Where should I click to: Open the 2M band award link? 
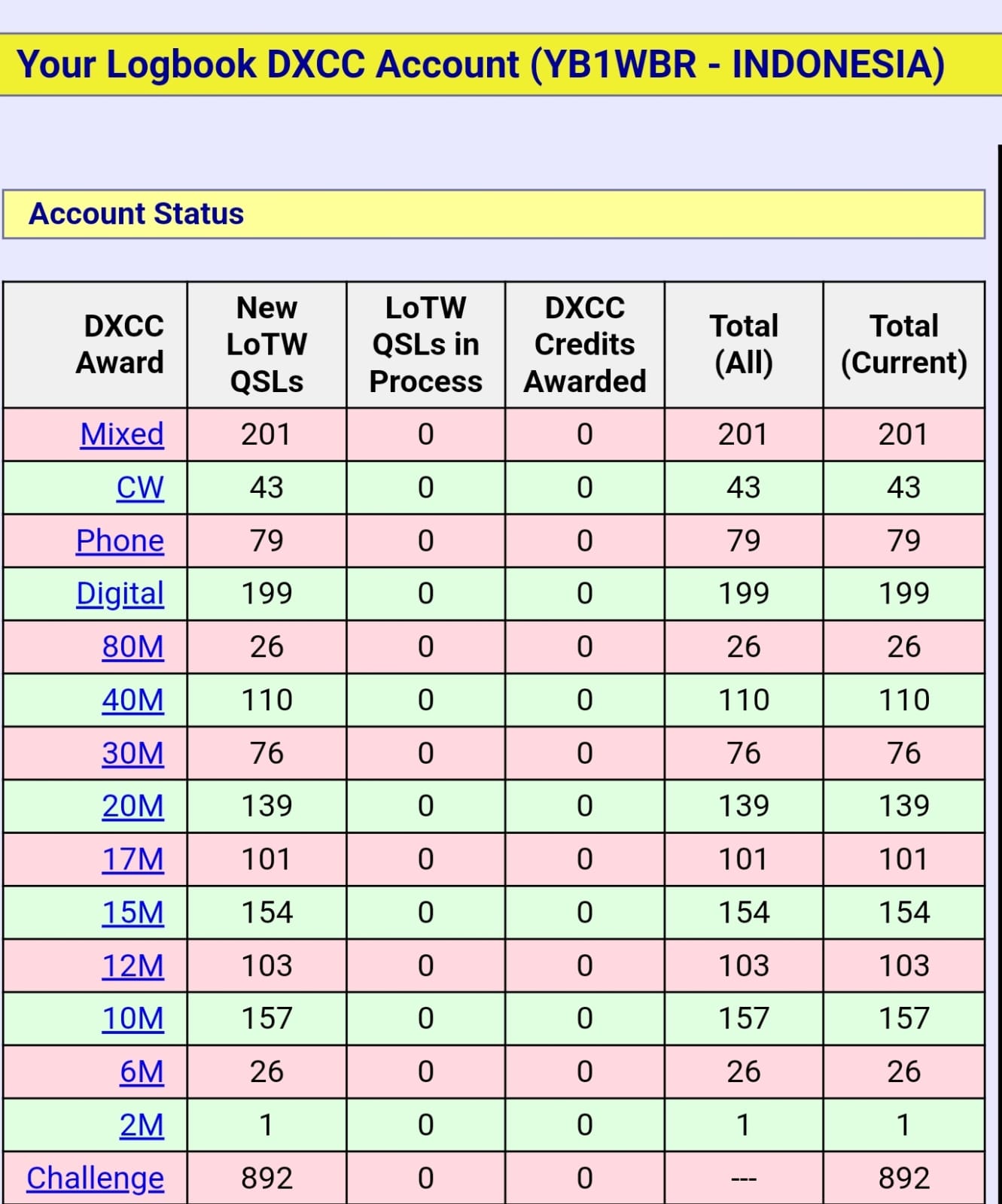tap(142, 1125)
